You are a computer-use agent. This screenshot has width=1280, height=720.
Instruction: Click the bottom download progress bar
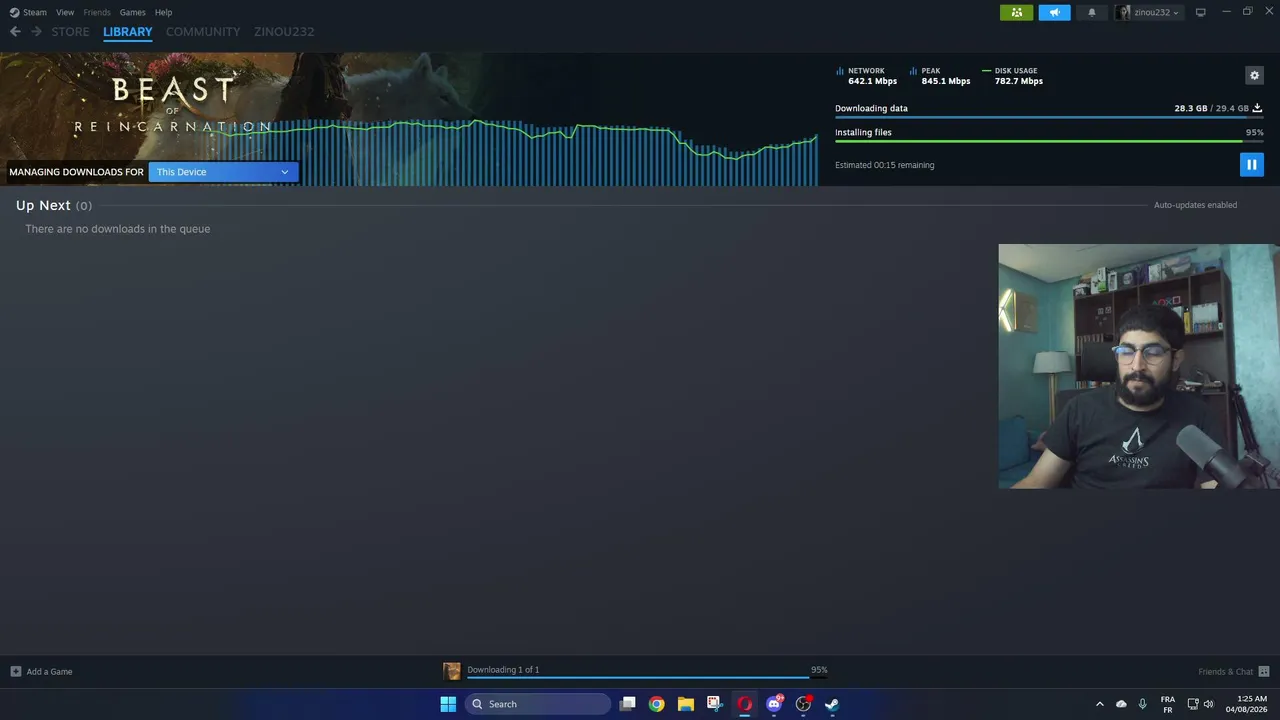(647, 678)
